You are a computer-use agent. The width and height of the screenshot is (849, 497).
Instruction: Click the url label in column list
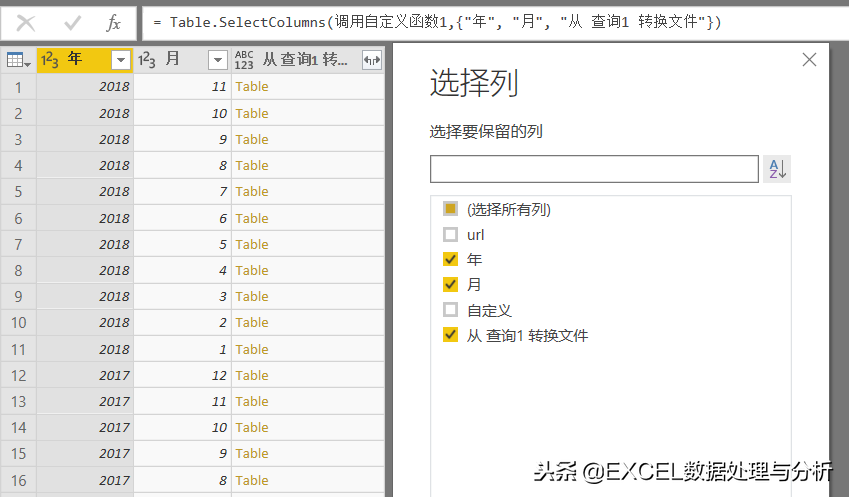tap(475, 235)
